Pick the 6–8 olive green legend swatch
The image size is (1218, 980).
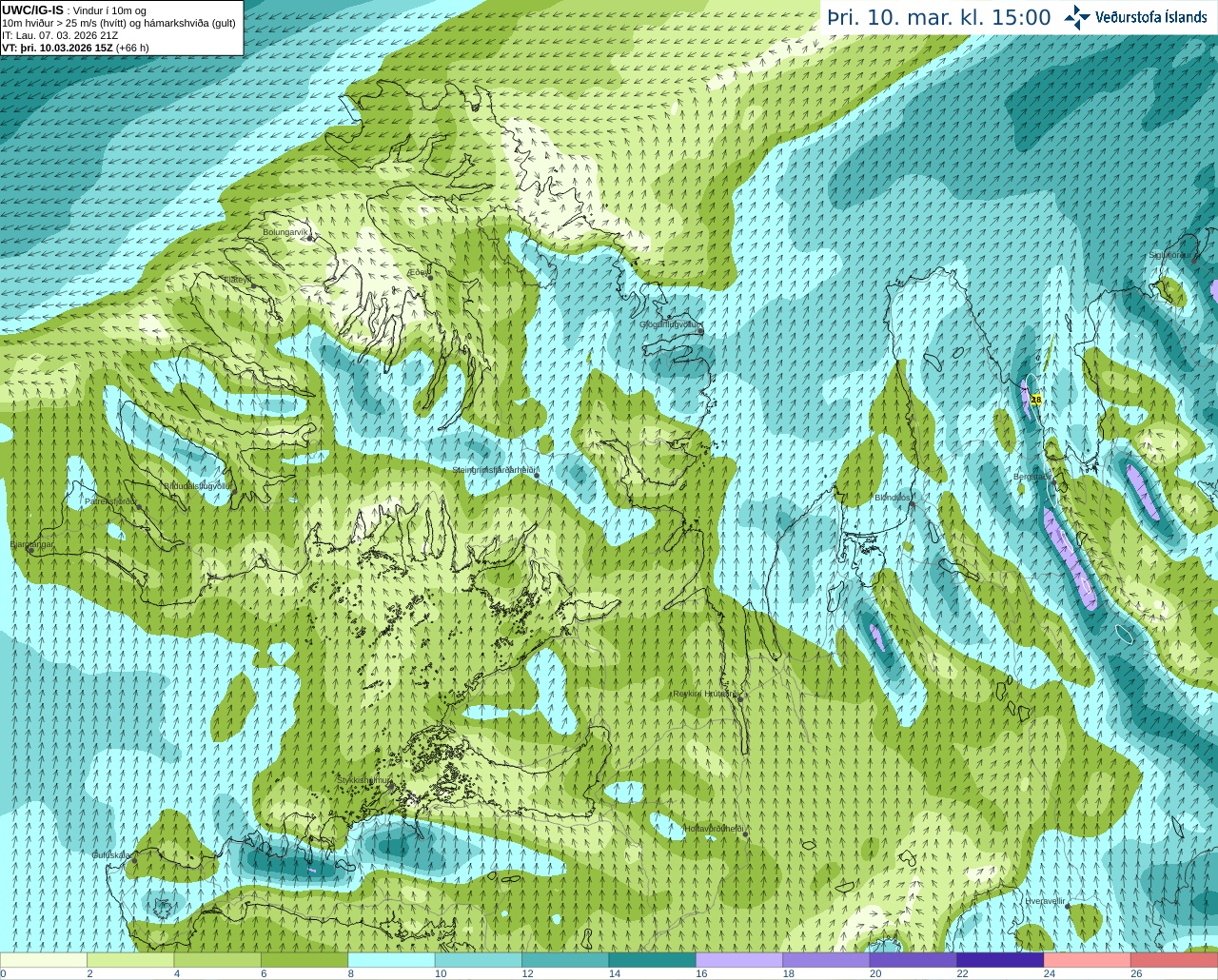click(304, 960)
